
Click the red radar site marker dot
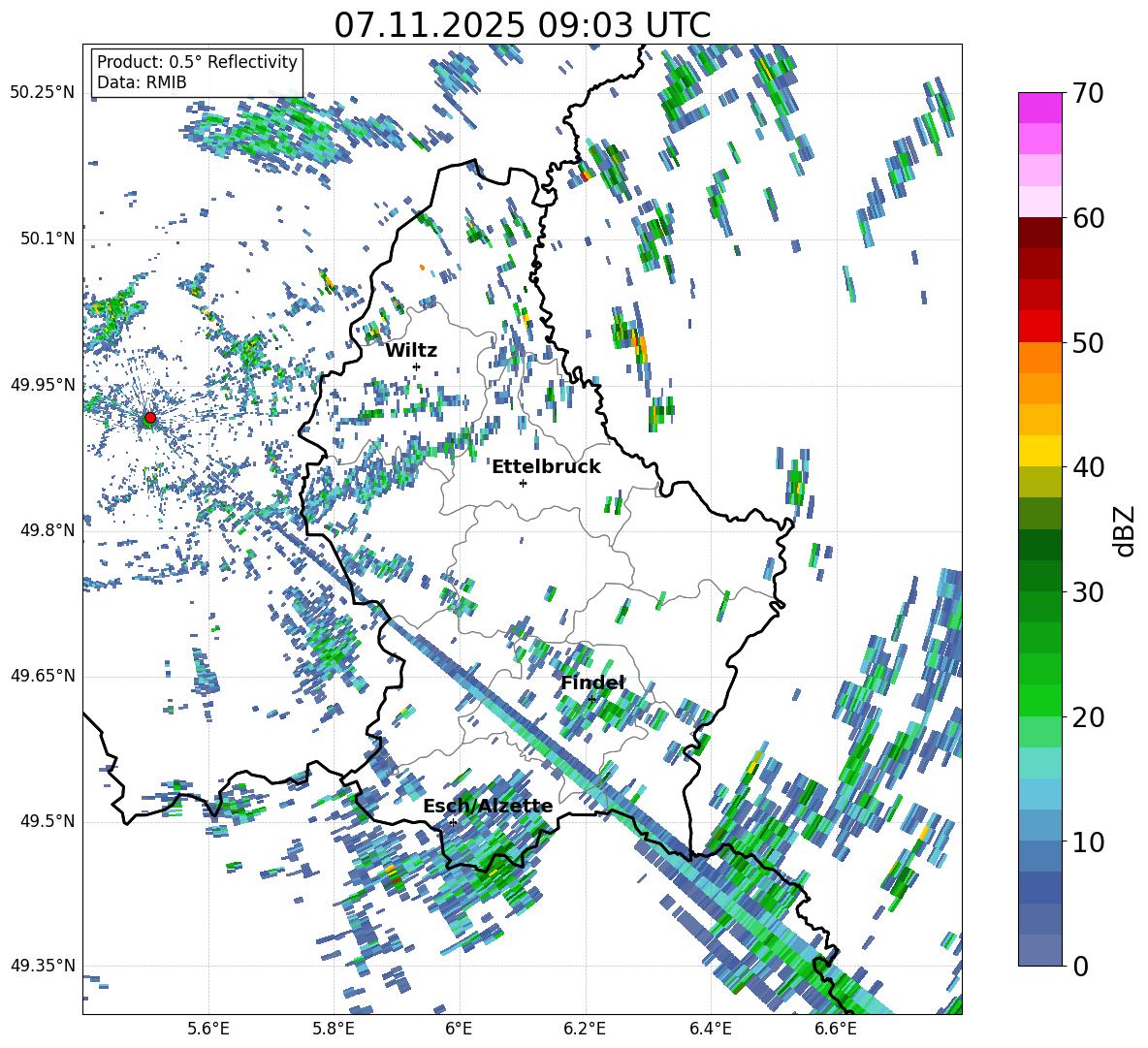click(150, 418)
